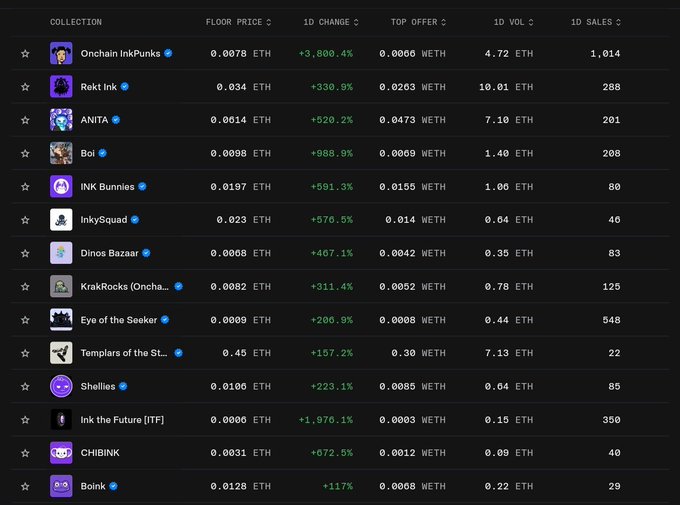
Task: Click Dinos Bazaar collection icon
Action: (61, 253)
